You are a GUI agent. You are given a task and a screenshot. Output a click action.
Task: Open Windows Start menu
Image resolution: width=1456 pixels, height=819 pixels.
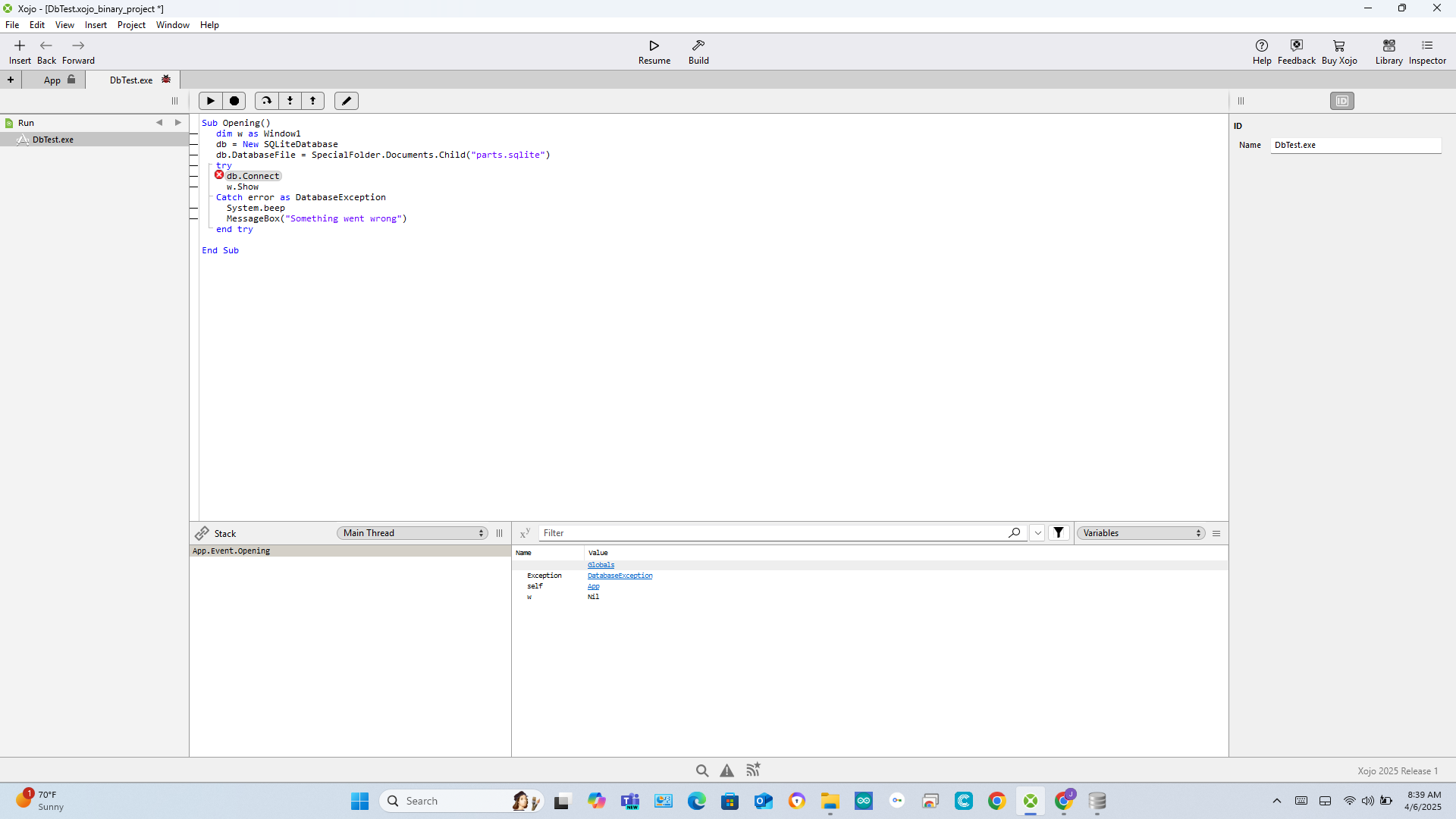pos(359,801)
